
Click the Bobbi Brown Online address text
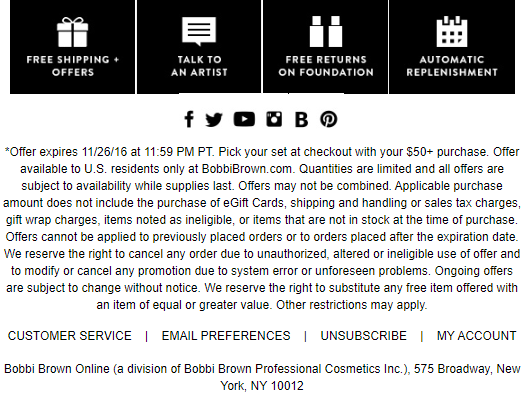262,377
